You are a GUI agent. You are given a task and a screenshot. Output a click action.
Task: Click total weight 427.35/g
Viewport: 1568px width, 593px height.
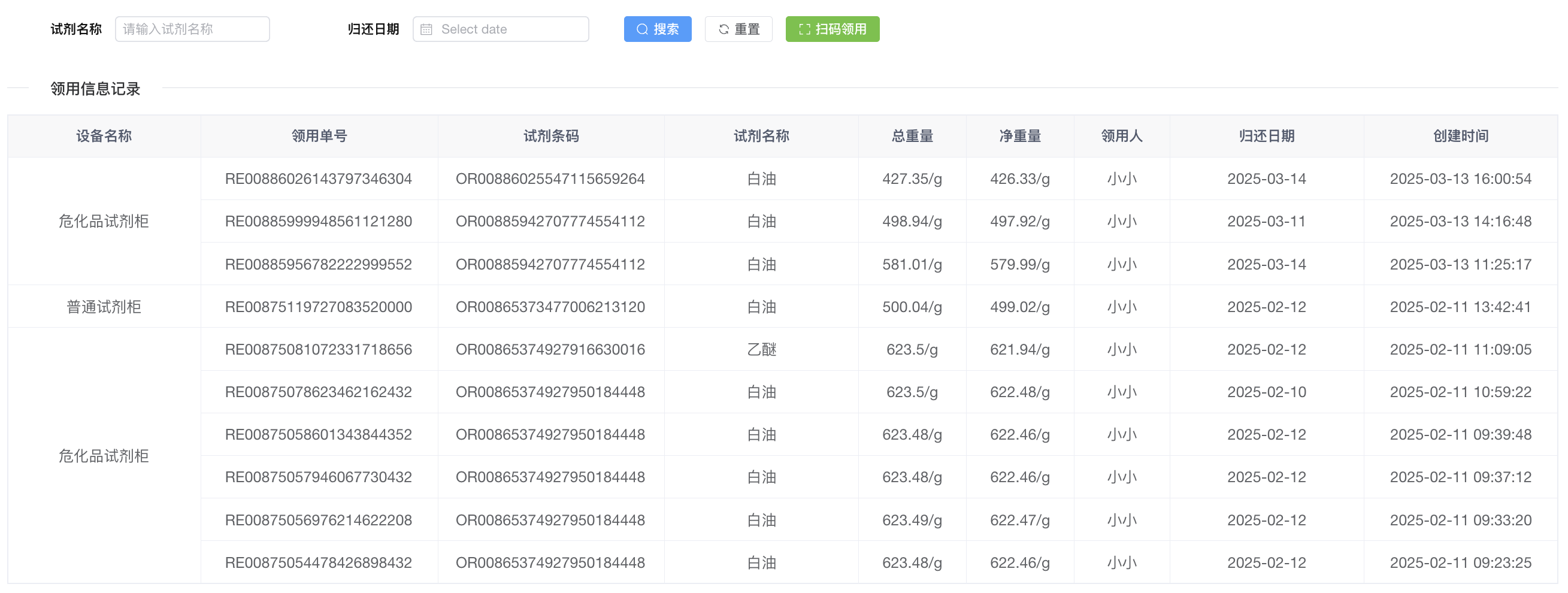click(912, 179)
